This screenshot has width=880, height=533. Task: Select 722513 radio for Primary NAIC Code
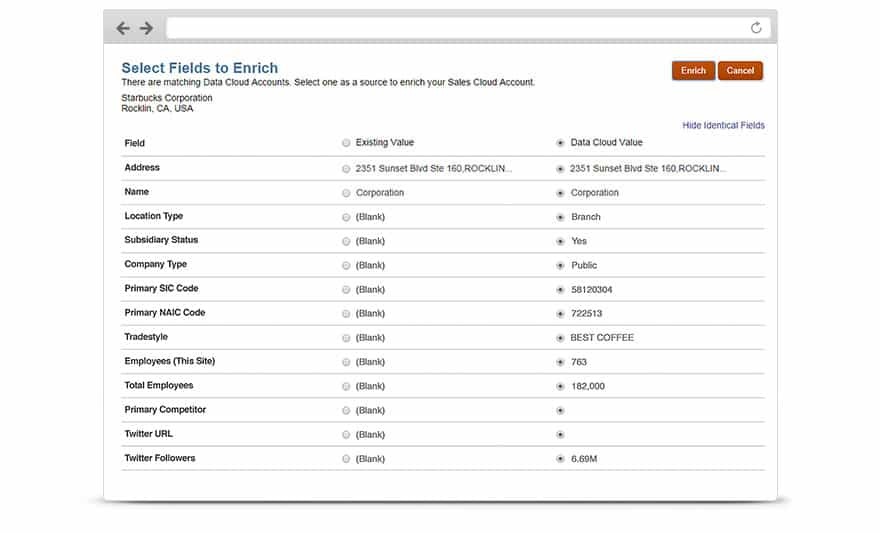click(x=560, y=314)
